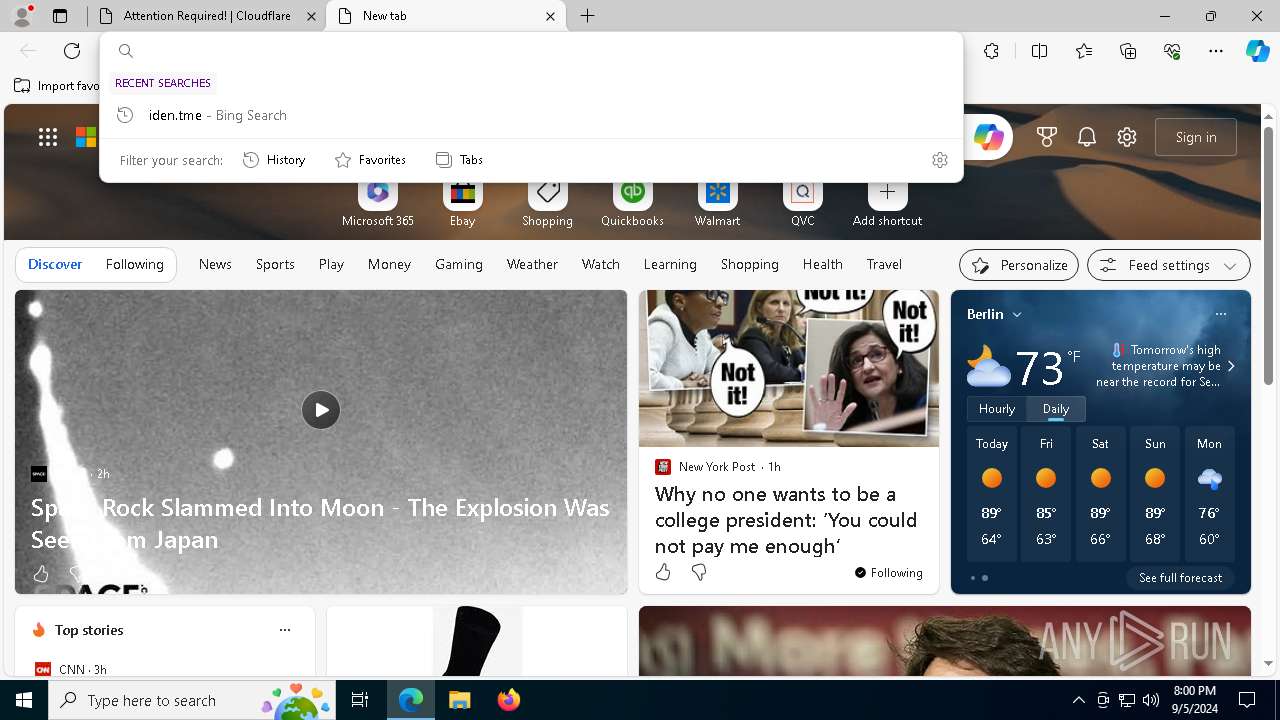Open the app launcher grid icon
Viewport: 1280px width, 720px height.
tap(48, 137)
